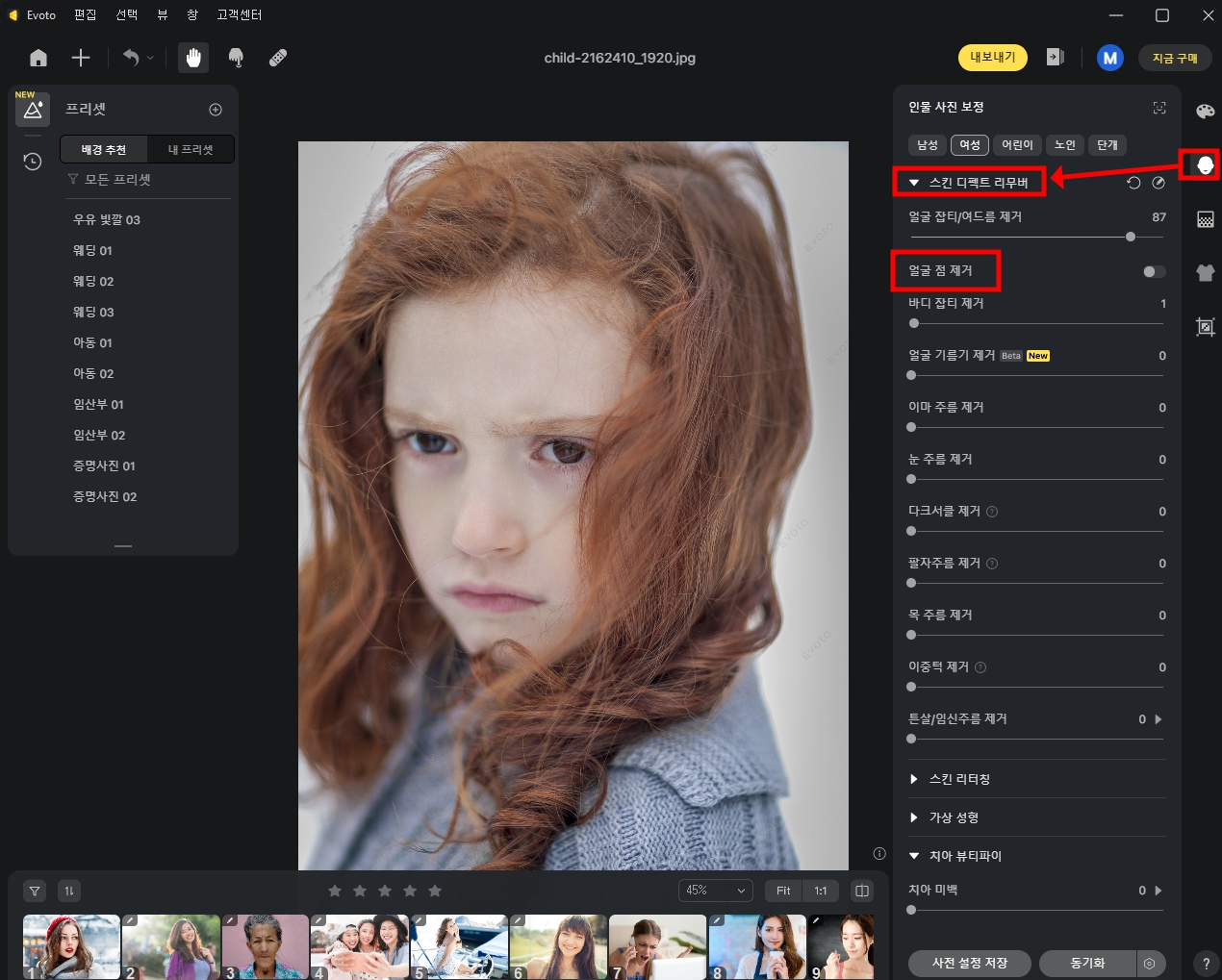
Task: Select 여성 category
Action: pos(970,145)
